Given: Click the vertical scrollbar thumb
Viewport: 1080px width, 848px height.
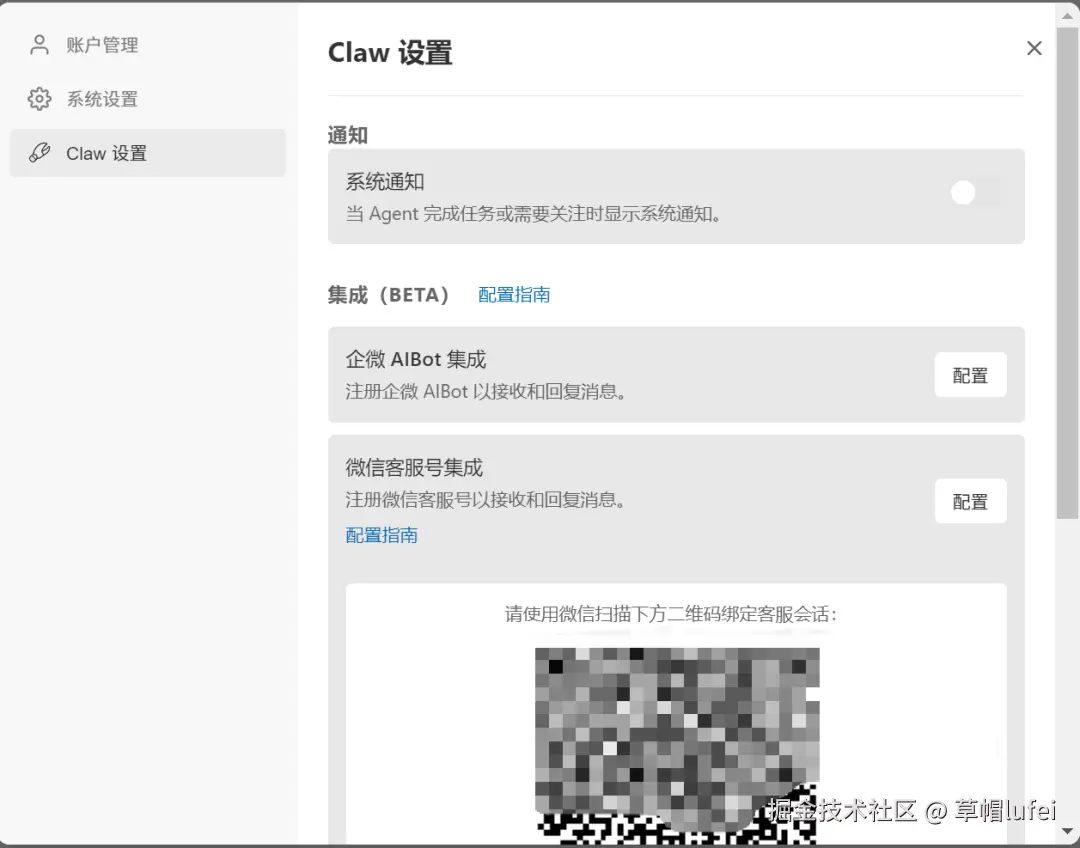Looking at the screenshot, I should [1068, 273].
